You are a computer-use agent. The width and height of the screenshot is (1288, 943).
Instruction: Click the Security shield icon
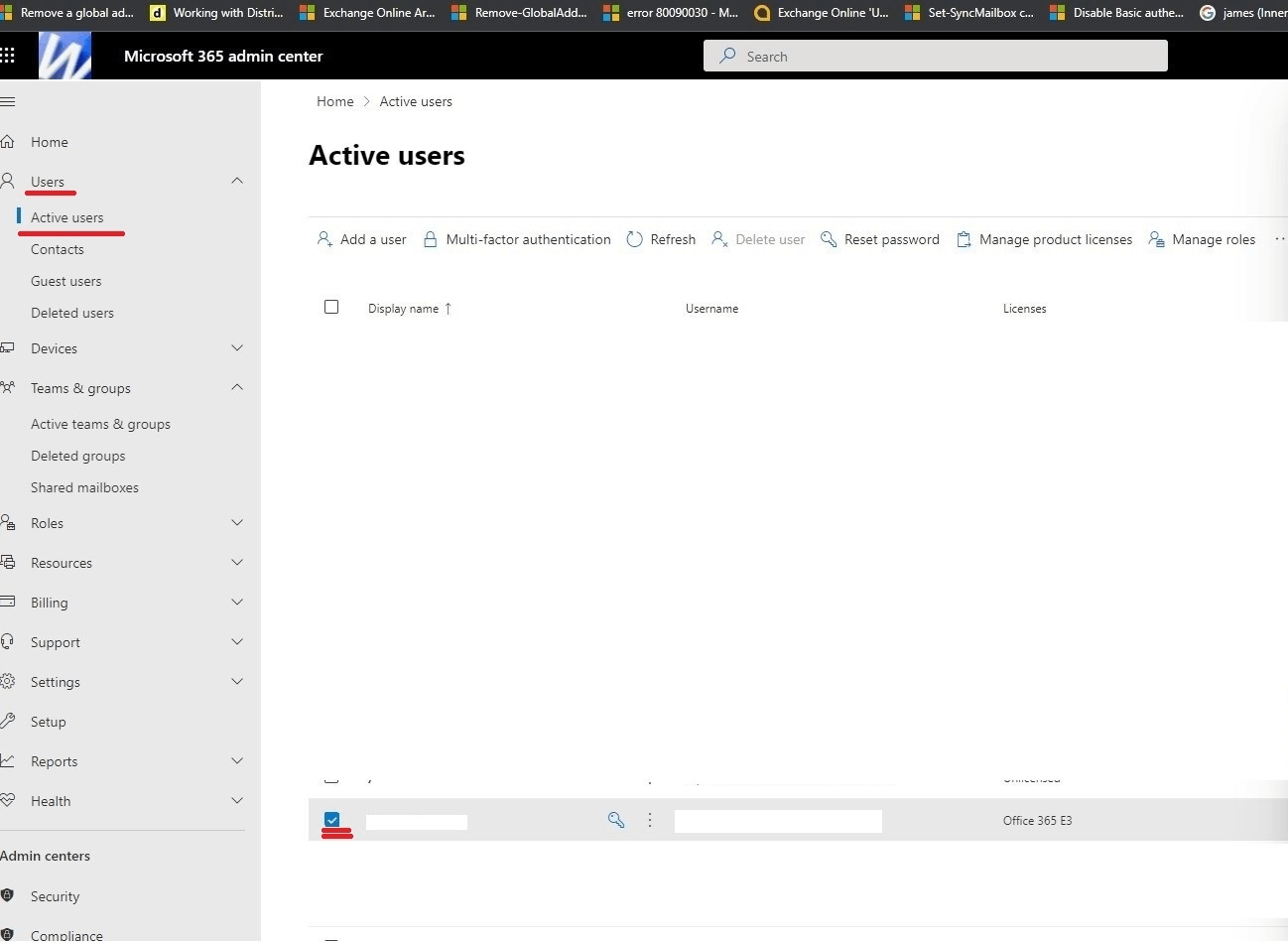point(7,896)
